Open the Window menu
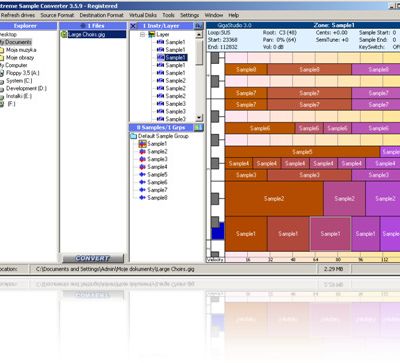Screen dimensions: 400x363 pyautogui.click(x=214, y=15)
